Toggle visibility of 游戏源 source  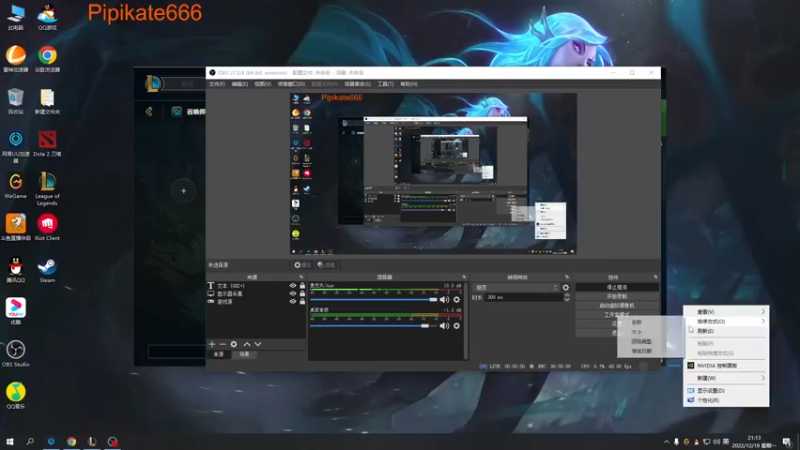(293, 302)
